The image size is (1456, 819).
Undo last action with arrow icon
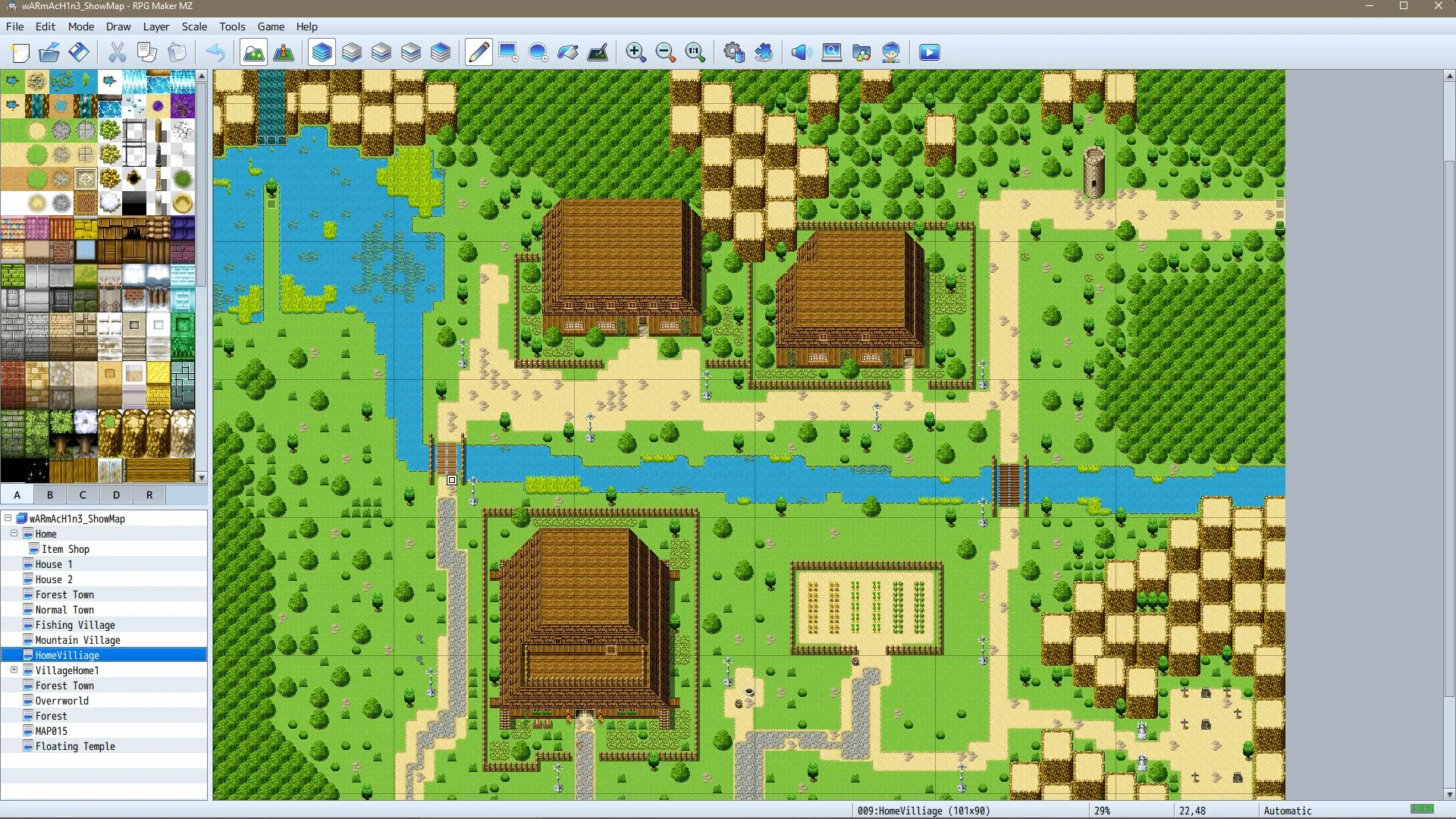[215, 52]
